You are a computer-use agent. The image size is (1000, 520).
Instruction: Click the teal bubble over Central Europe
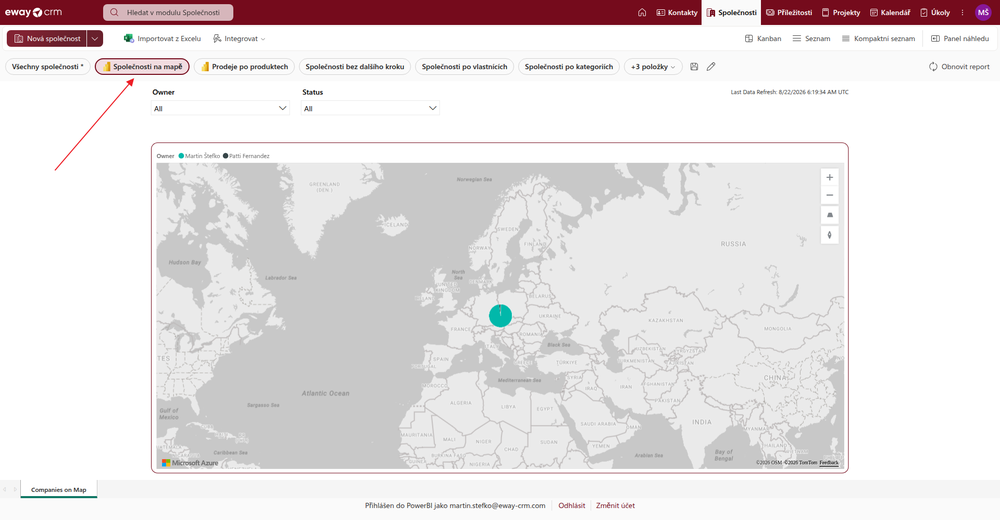tap(500, 315)
